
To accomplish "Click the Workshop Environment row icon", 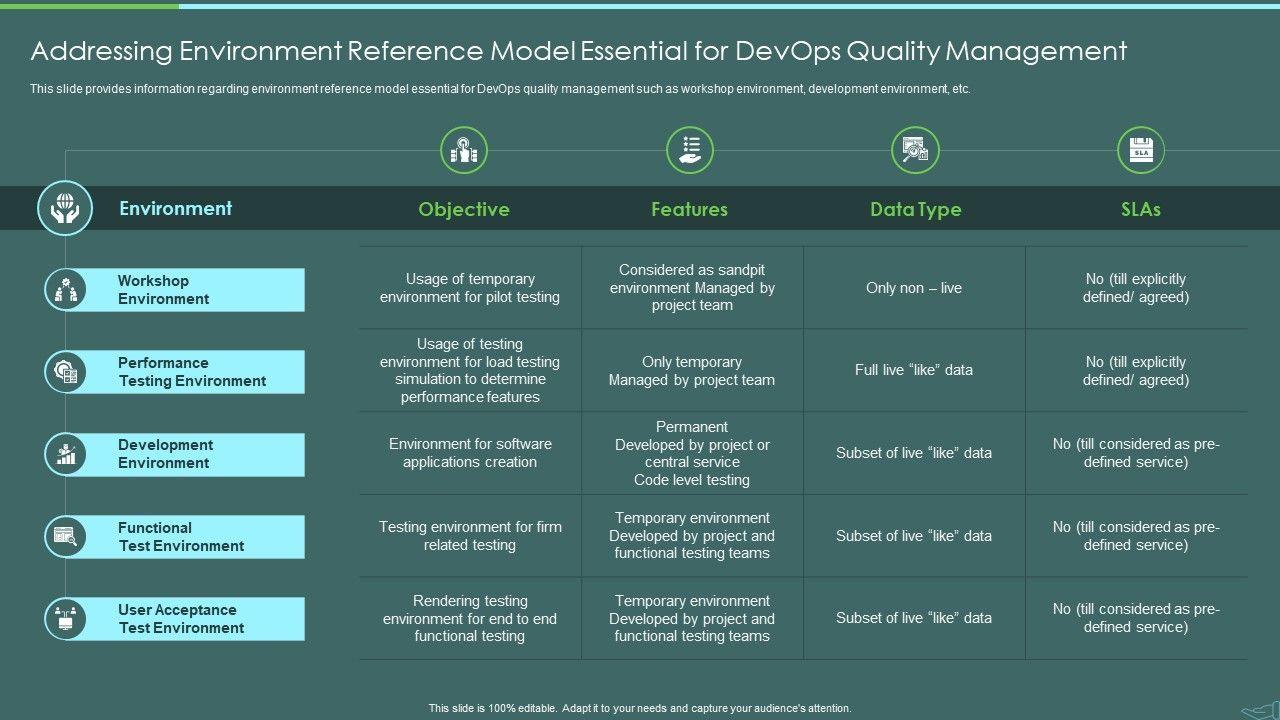I will (66, 290).
